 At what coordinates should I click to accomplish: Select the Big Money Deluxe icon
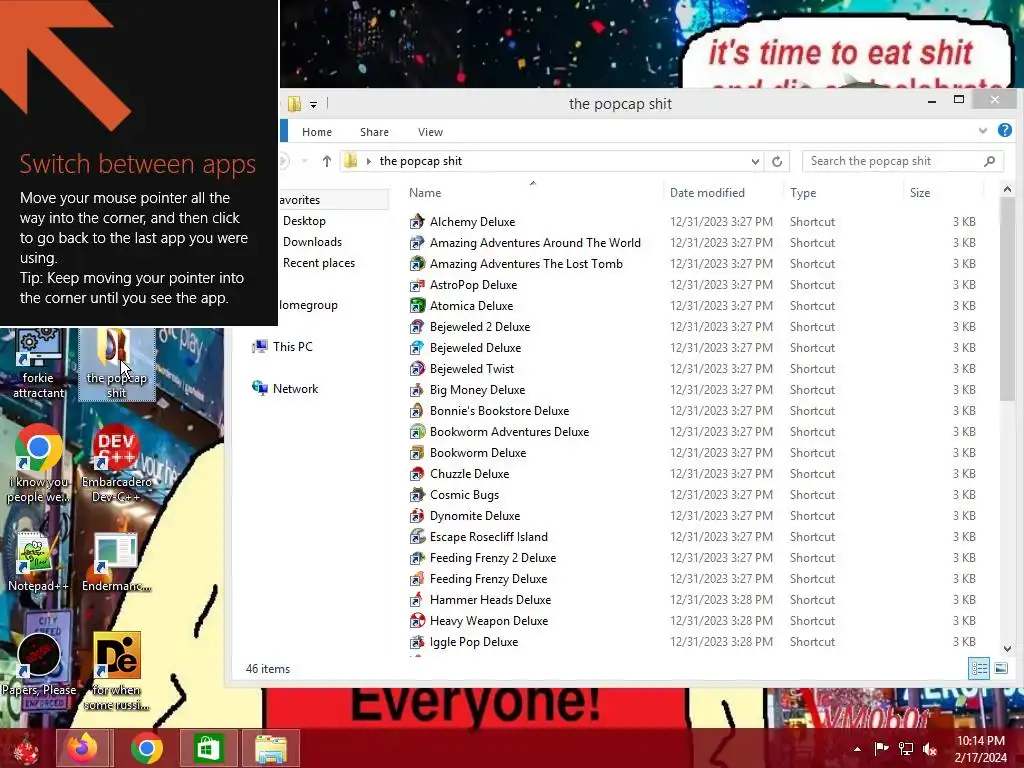(417, 390)
